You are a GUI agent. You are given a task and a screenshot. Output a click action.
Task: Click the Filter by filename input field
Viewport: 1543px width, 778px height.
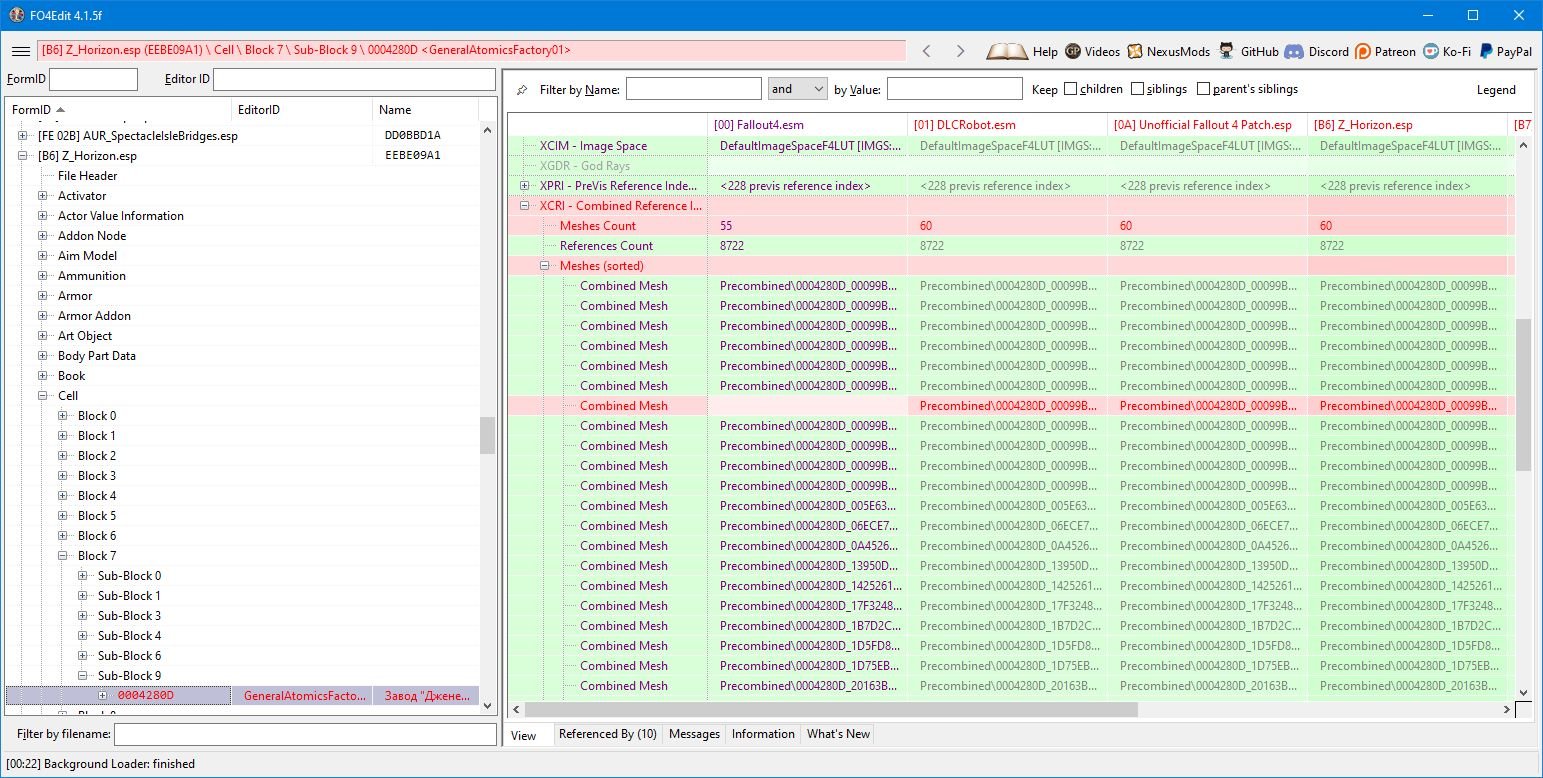305,735
